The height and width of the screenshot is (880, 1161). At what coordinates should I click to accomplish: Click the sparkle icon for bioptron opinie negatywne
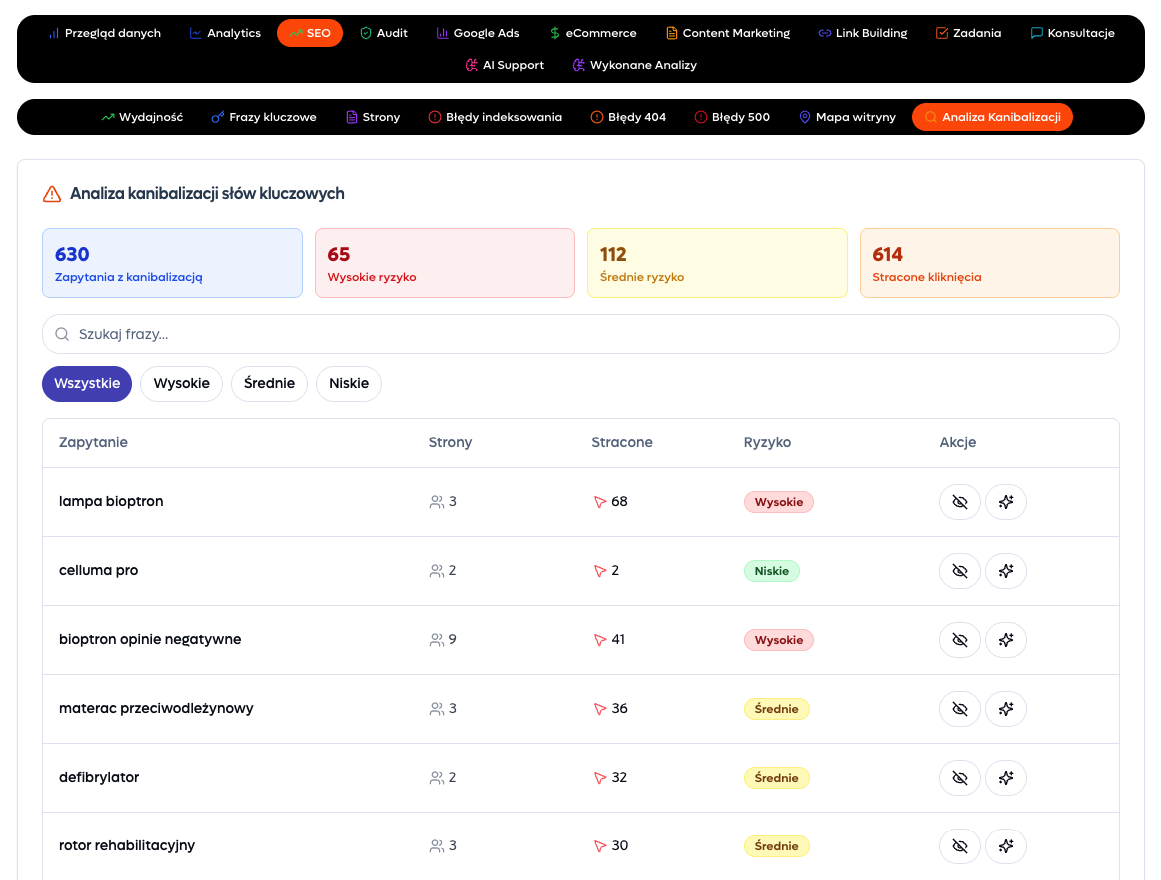[1006, 640]
